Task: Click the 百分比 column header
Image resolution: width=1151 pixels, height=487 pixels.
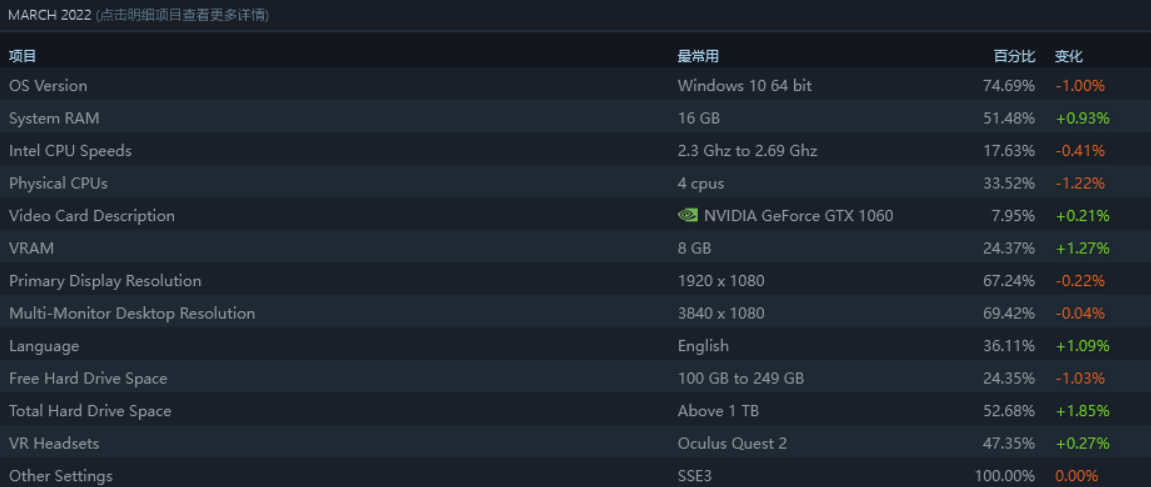Action: tap(1014, 56)
